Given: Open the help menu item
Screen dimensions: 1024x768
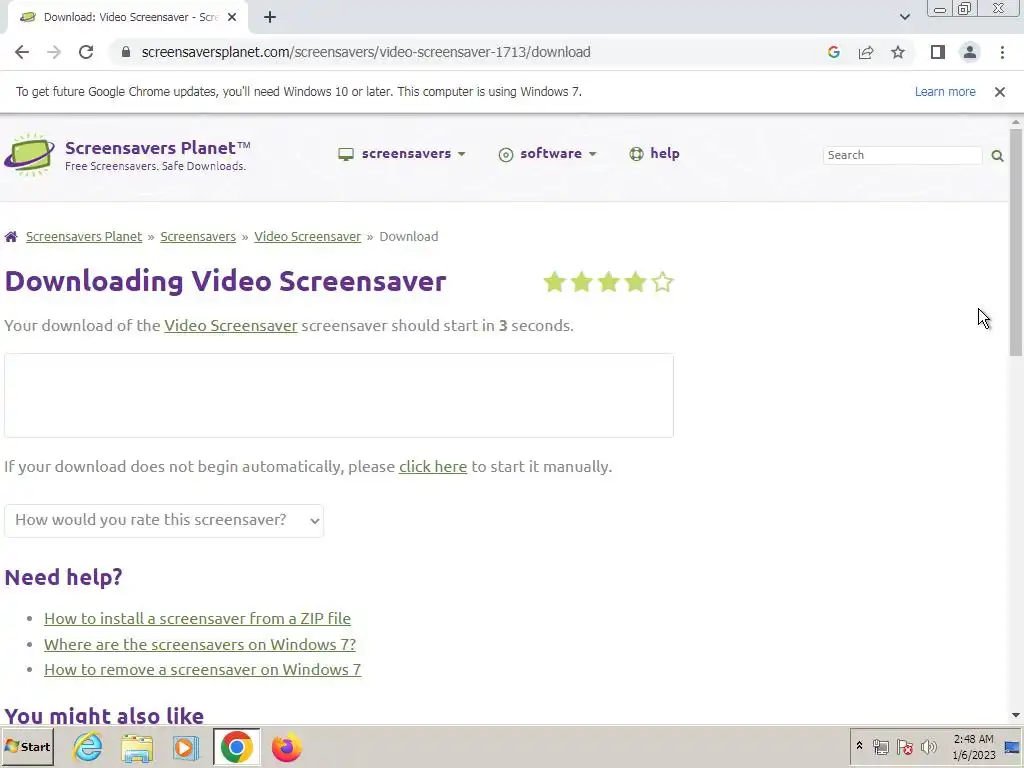Looking at the screenshot, I should 654,153.
